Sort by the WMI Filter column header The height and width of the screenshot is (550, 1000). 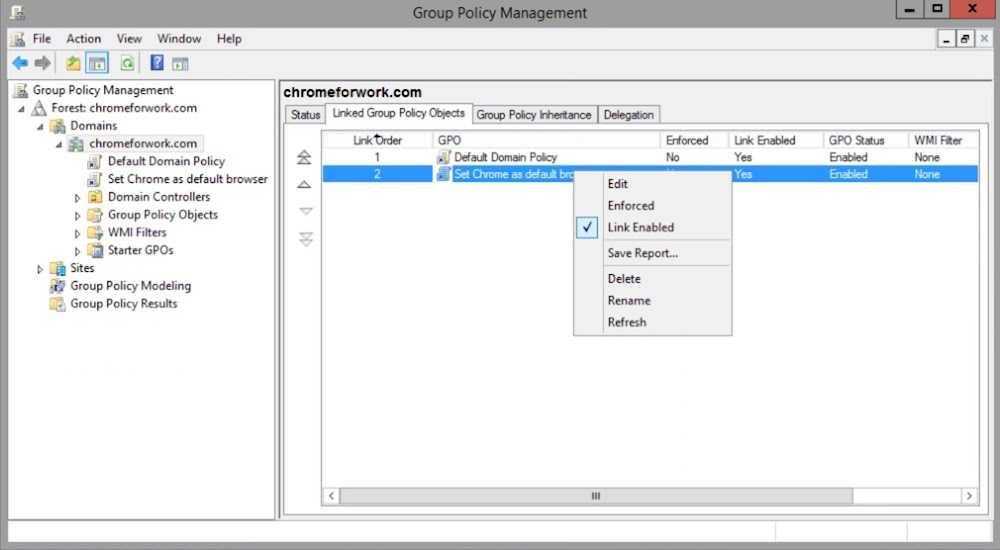pyautogui.click(x=943, y=140)
